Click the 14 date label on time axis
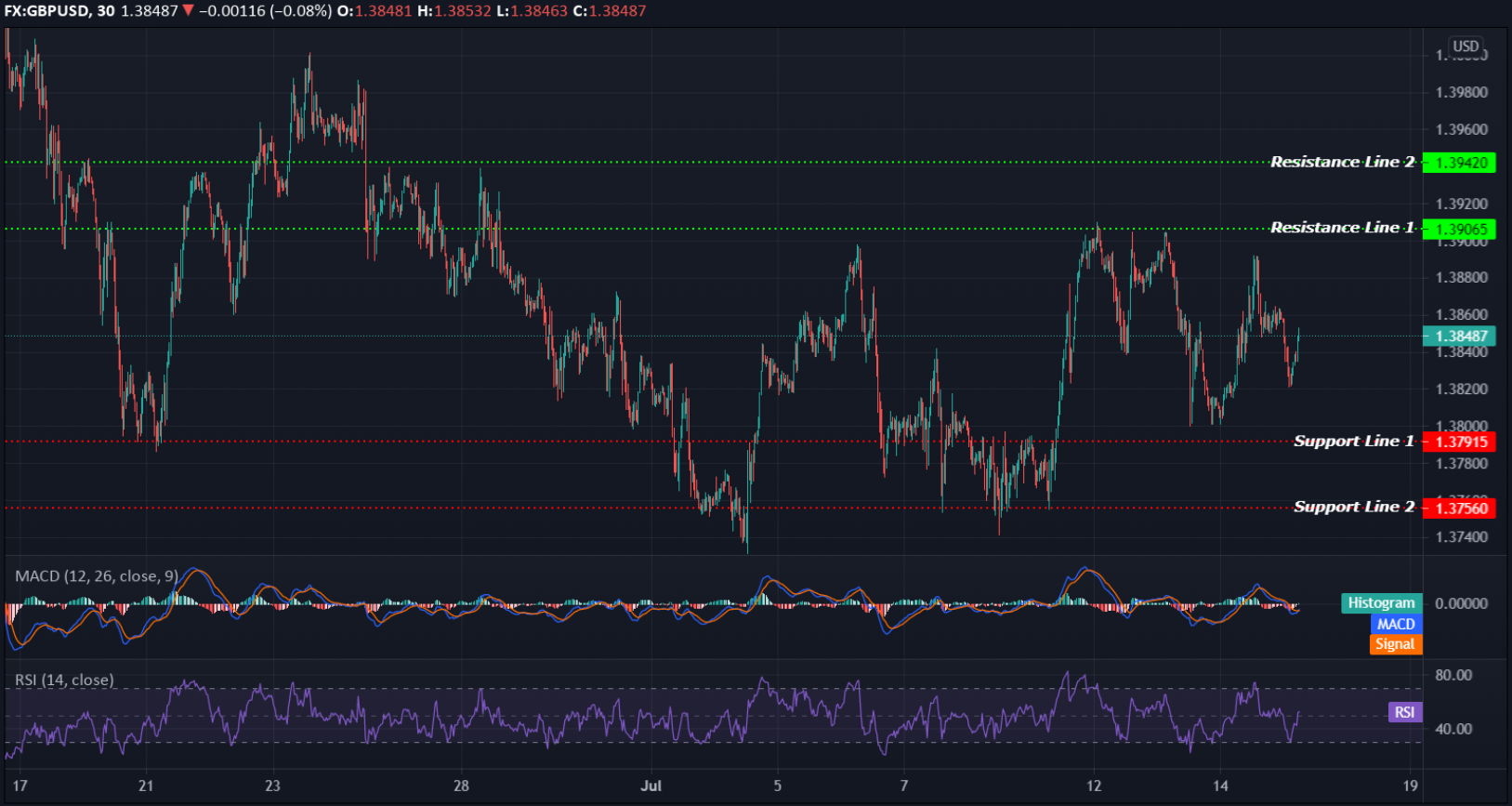This screenshot has width=1512, height=806. click(x=1220, y=786)
